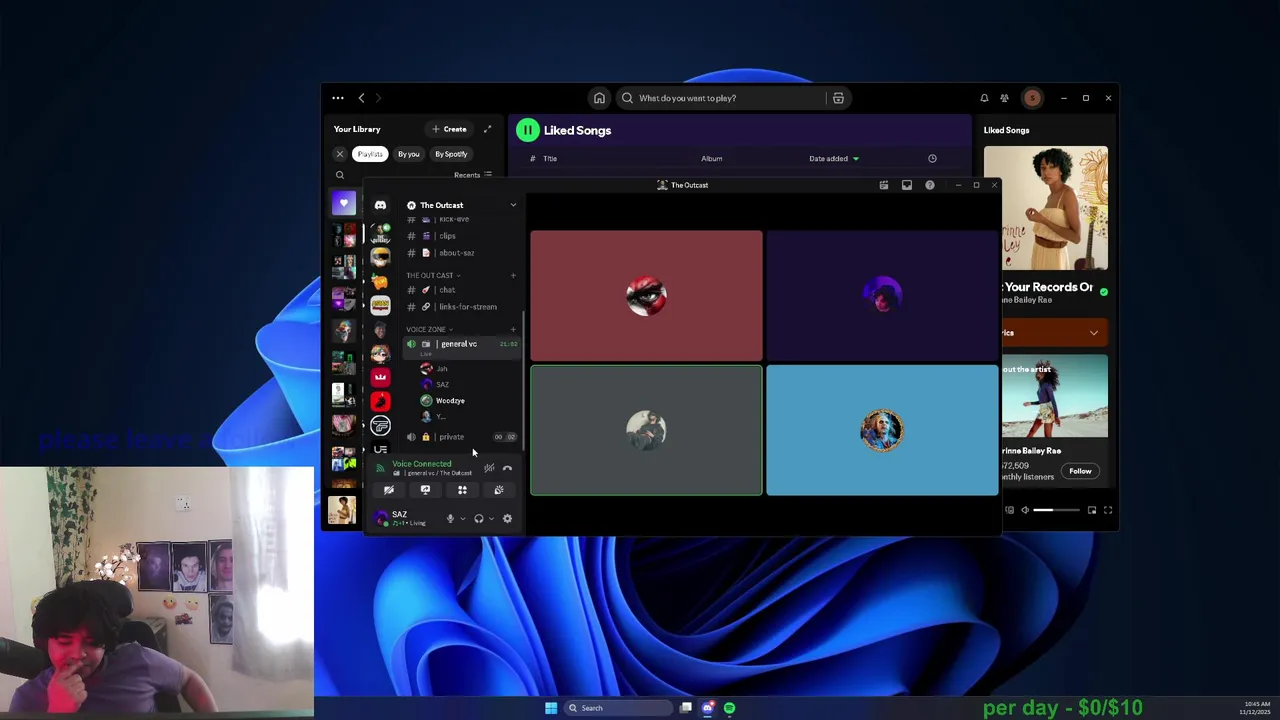Go back in Spotify navigation
The height and width of the screenshot is (720, 1280).
361,98
